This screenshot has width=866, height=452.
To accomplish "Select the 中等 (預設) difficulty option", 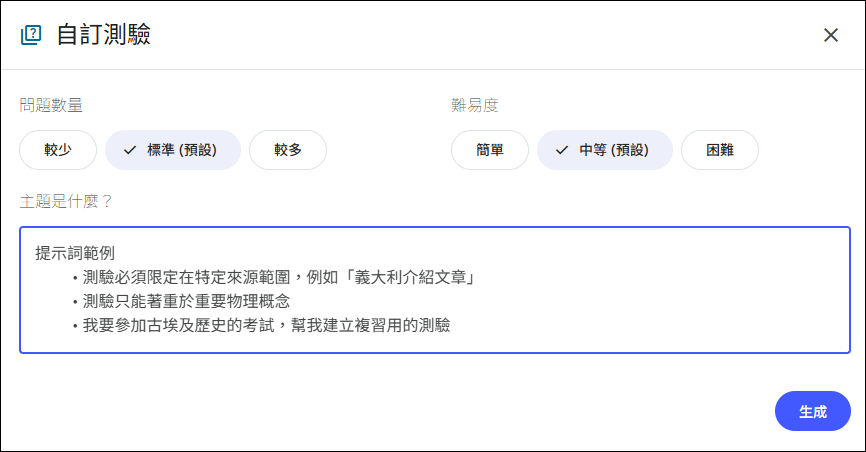I will click(605, 150).
